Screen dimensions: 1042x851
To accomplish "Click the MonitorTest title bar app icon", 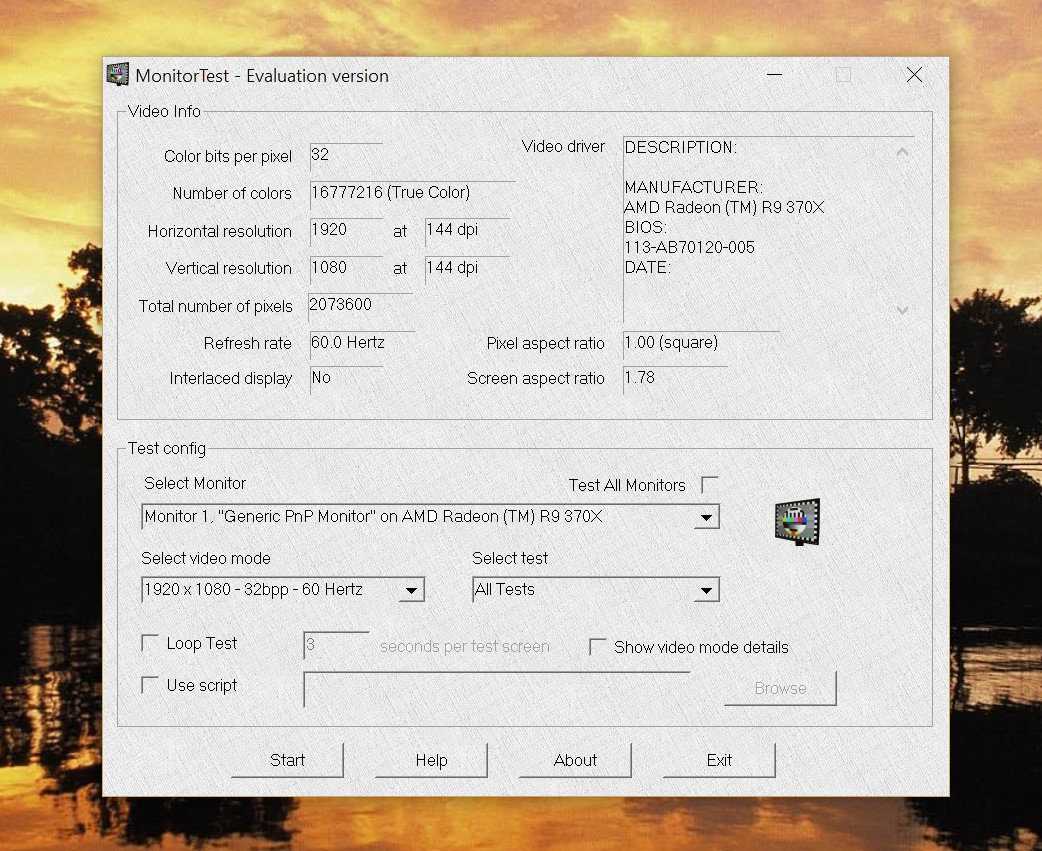I will 118,75.
